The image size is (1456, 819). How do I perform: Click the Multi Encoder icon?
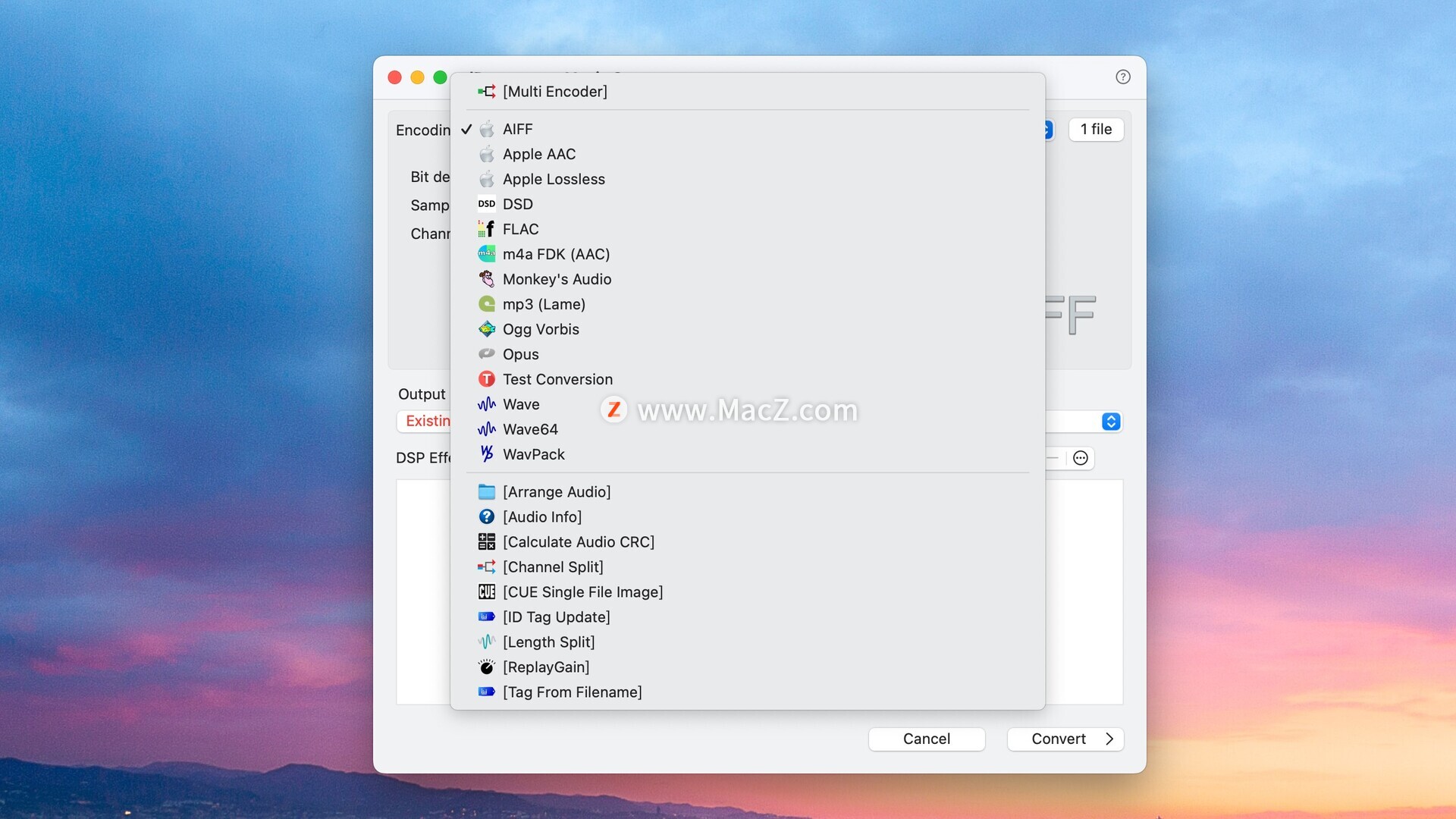pyautogui.click(x=486, y=92)
